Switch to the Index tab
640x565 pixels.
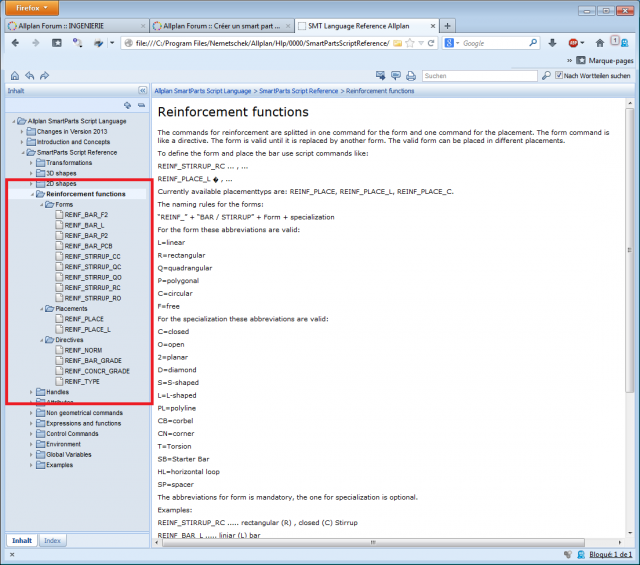[x=52, y=540]
